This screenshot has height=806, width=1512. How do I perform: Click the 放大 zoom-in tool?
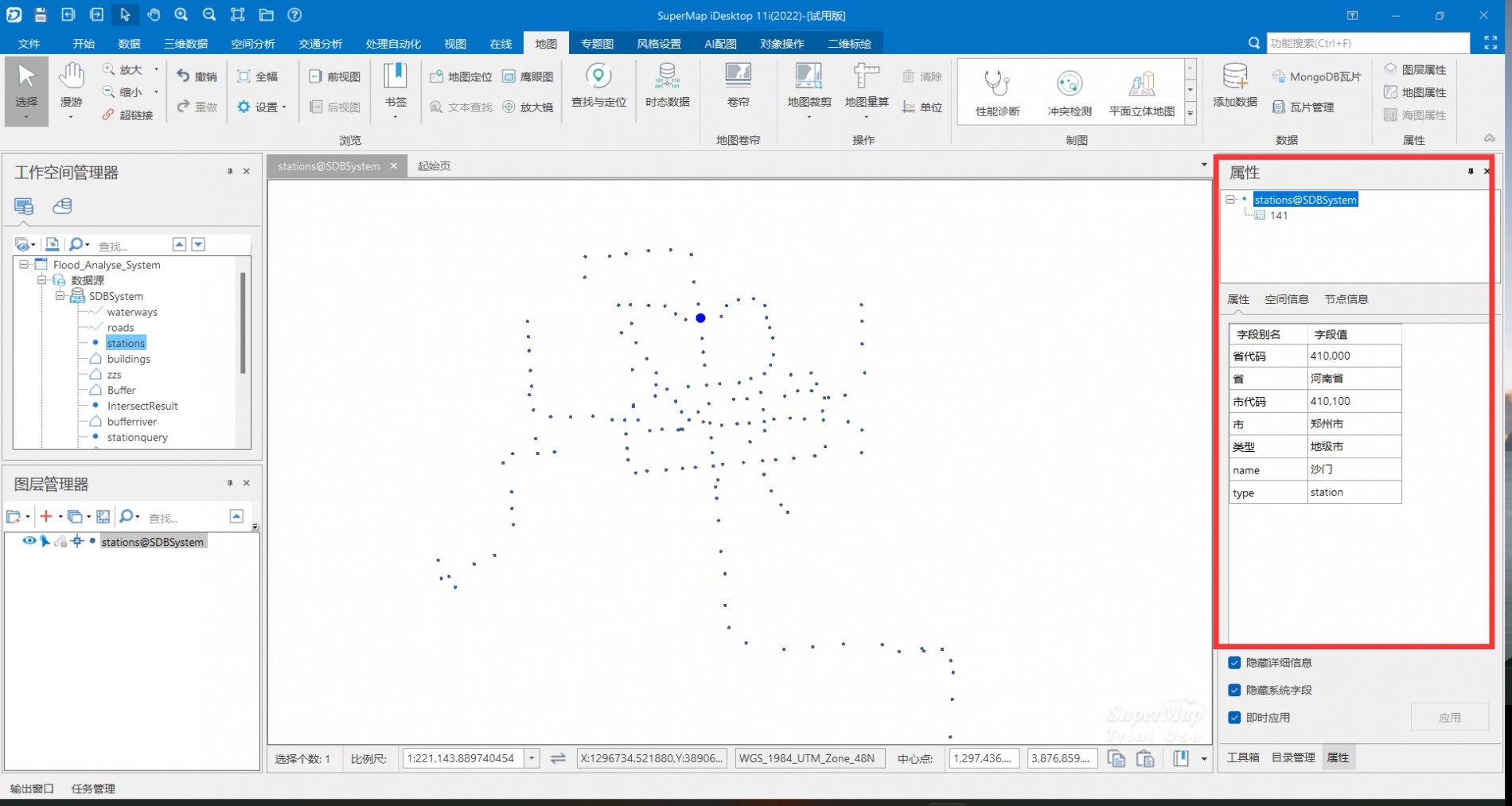pyautogui.click(x=123, y=70)
